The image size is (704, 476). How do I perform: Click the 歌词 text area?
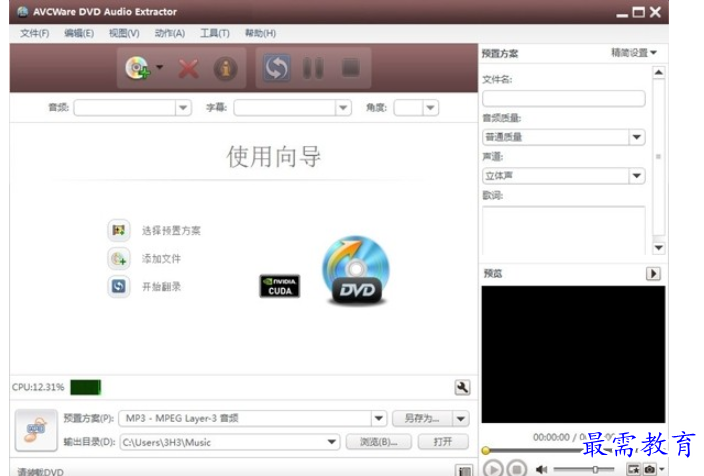click(564, 231)
